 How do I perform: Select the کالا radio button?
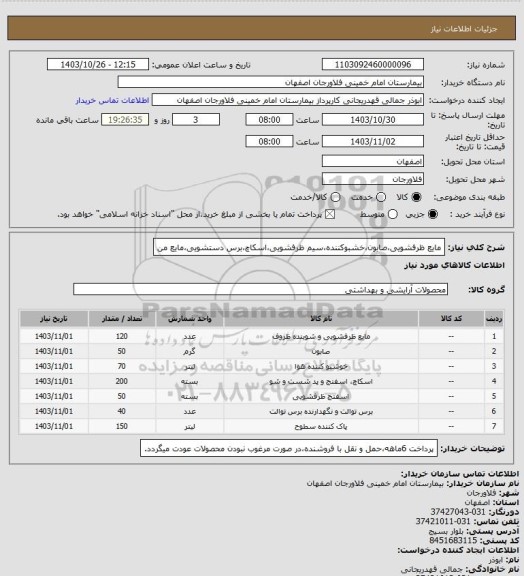pyautogui.click(x=416, y=197)
